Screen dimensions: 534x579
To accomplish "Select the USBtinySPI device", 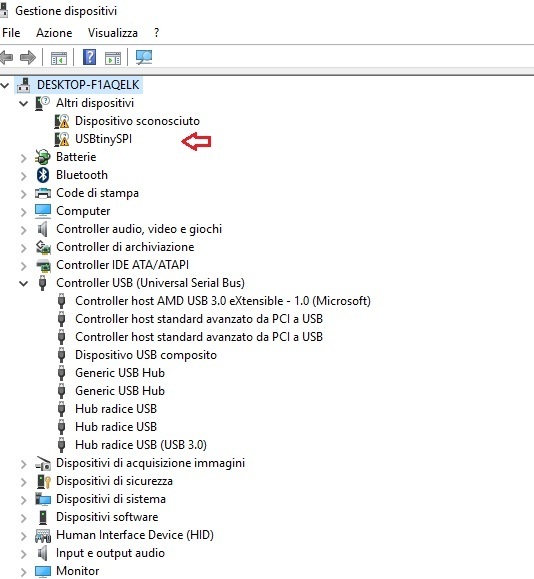I will pyautogui.click(x=103, y=139).
